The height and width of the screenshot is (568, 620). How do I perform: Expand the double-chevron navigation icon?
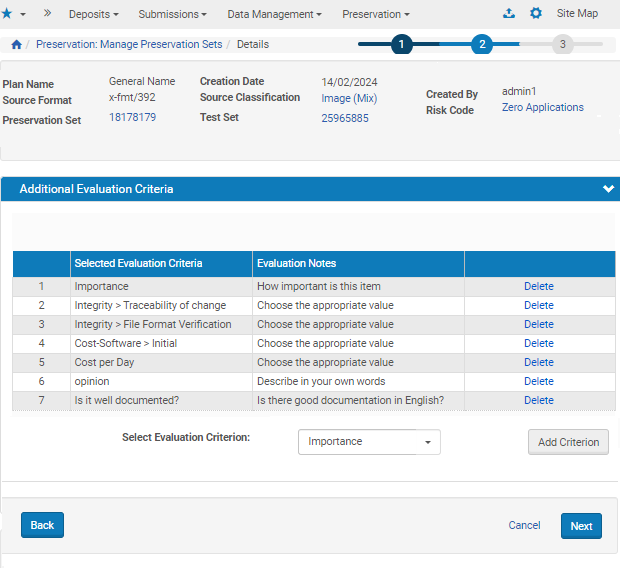[x=47, y=14]
